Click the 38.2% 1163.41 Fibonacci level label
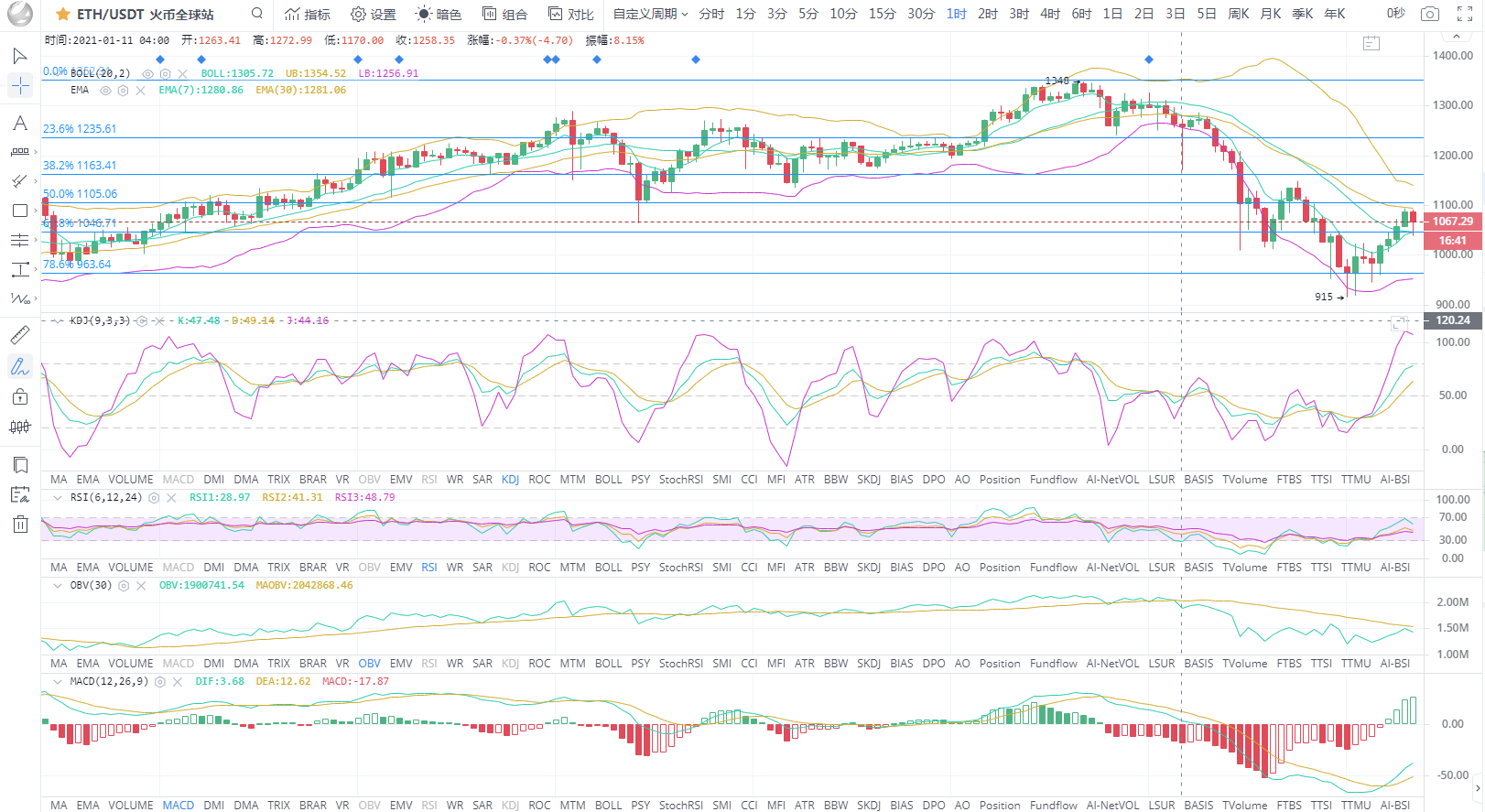This screenshot has height=812, width=1485. [x=80, y=166]
